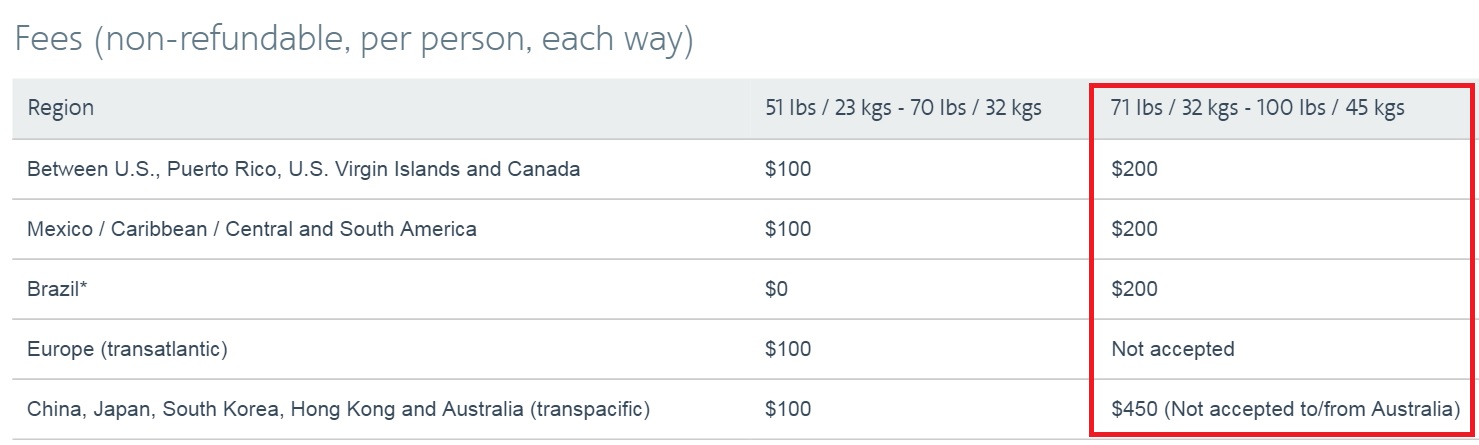Click the Europe (transatlantic) row label

click(x=128, y=349)
